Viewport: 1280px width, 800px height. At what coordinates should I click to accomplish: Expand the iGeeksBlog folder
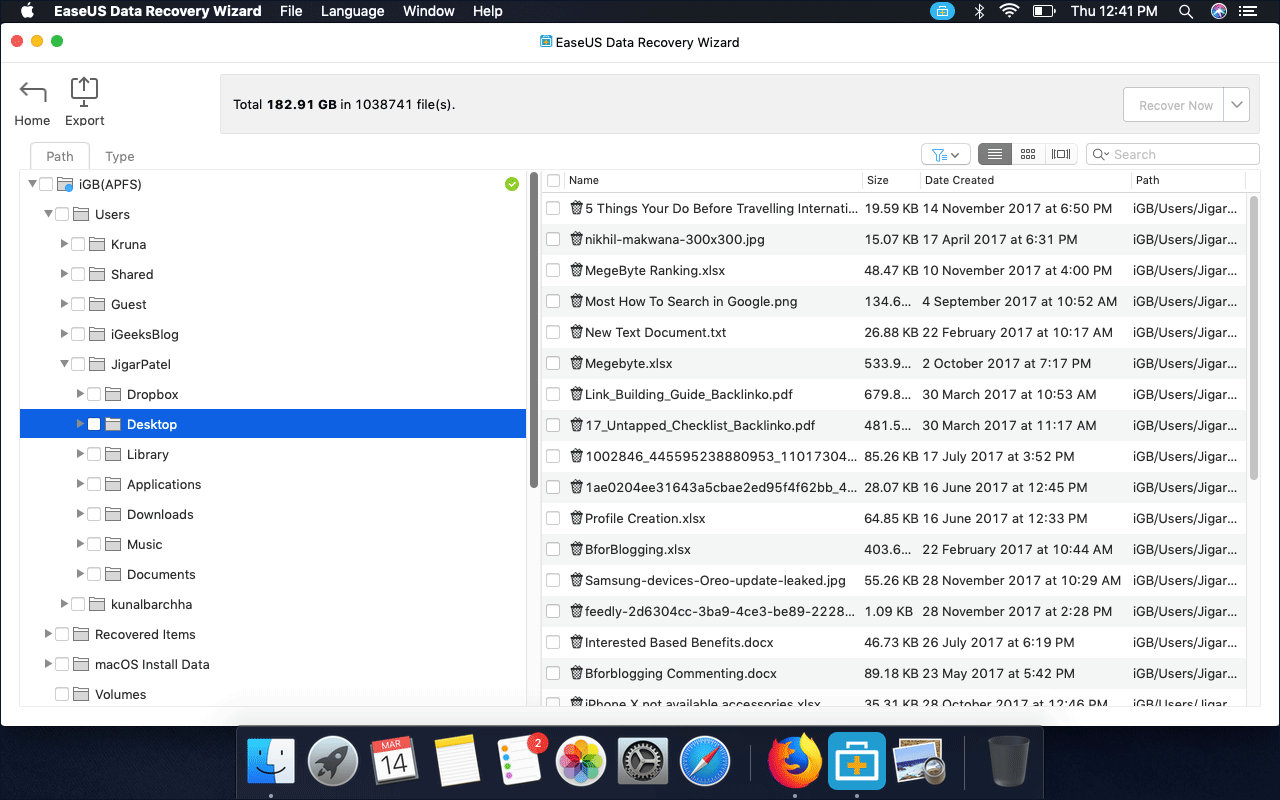coord(64,334)
